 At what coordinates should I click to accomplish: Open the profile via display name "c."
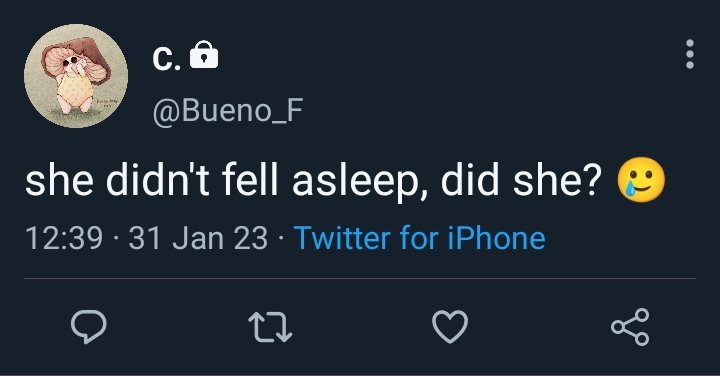tap(166, 59)
